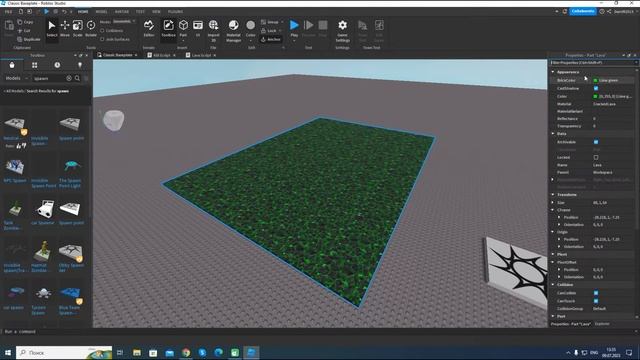This screenshot has height=360, width=640.
Task: Click the camera view selector cube
Action: (113, 120)
